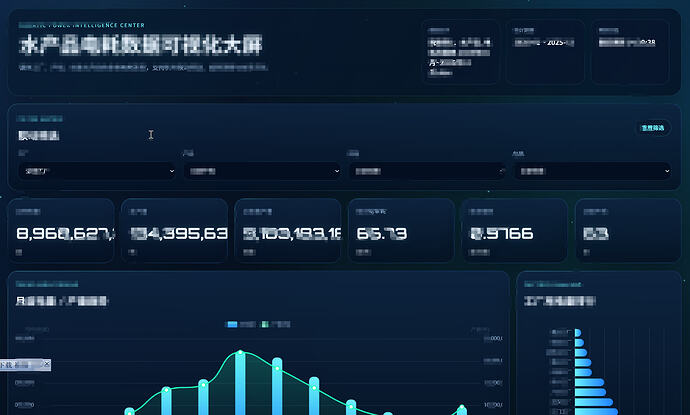The image size is (690, 415).
Task: Toggle the blue bar series legend item
Action: click(x=241, y=324)
